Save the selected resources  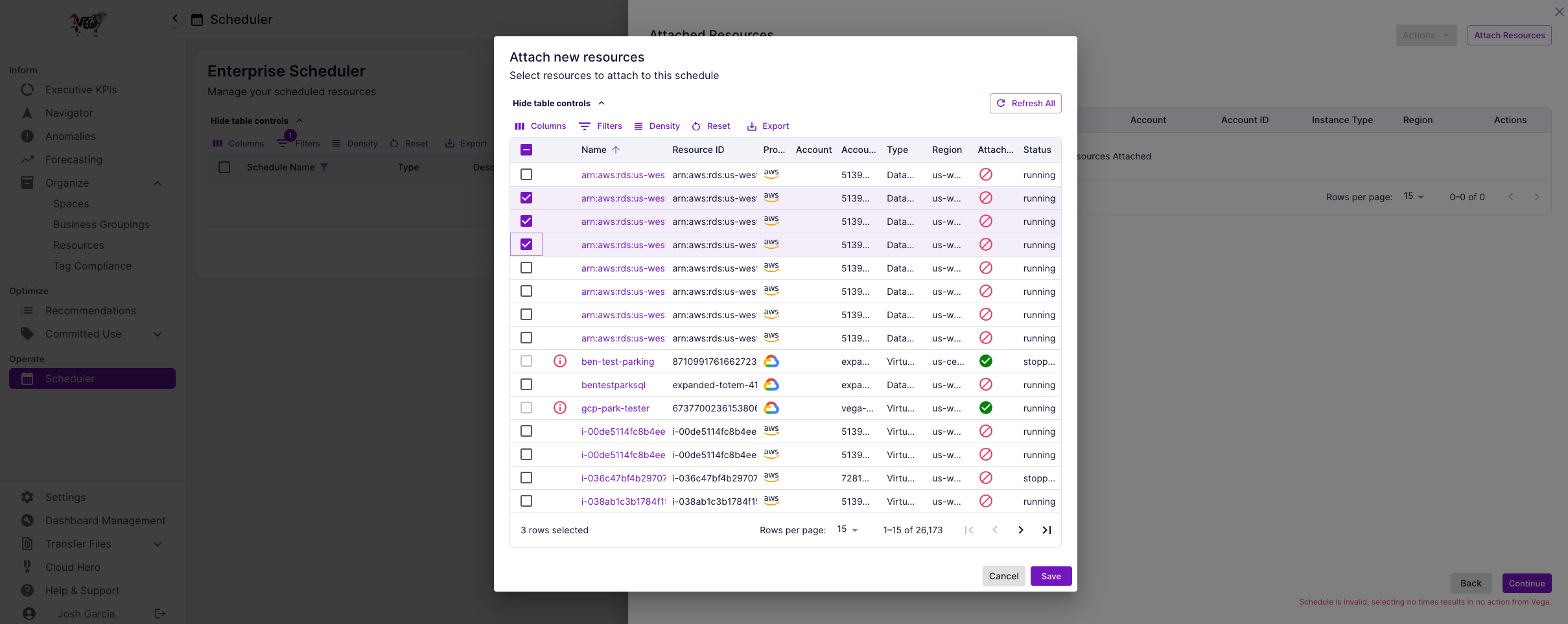click(1051, 577)
